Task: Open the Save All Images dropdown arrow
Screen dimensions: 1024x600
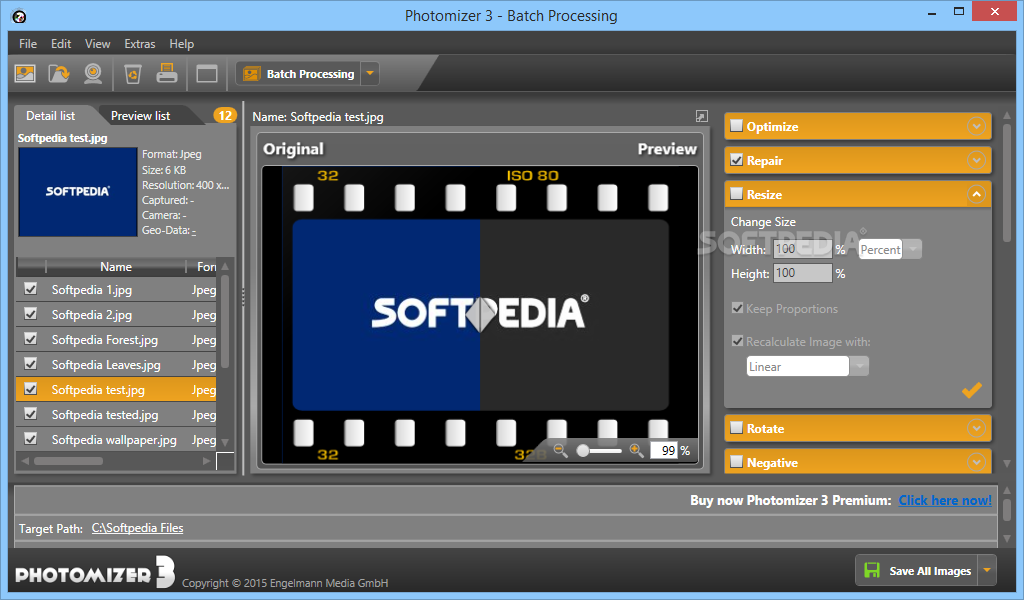Action: [x=987, y=570]
